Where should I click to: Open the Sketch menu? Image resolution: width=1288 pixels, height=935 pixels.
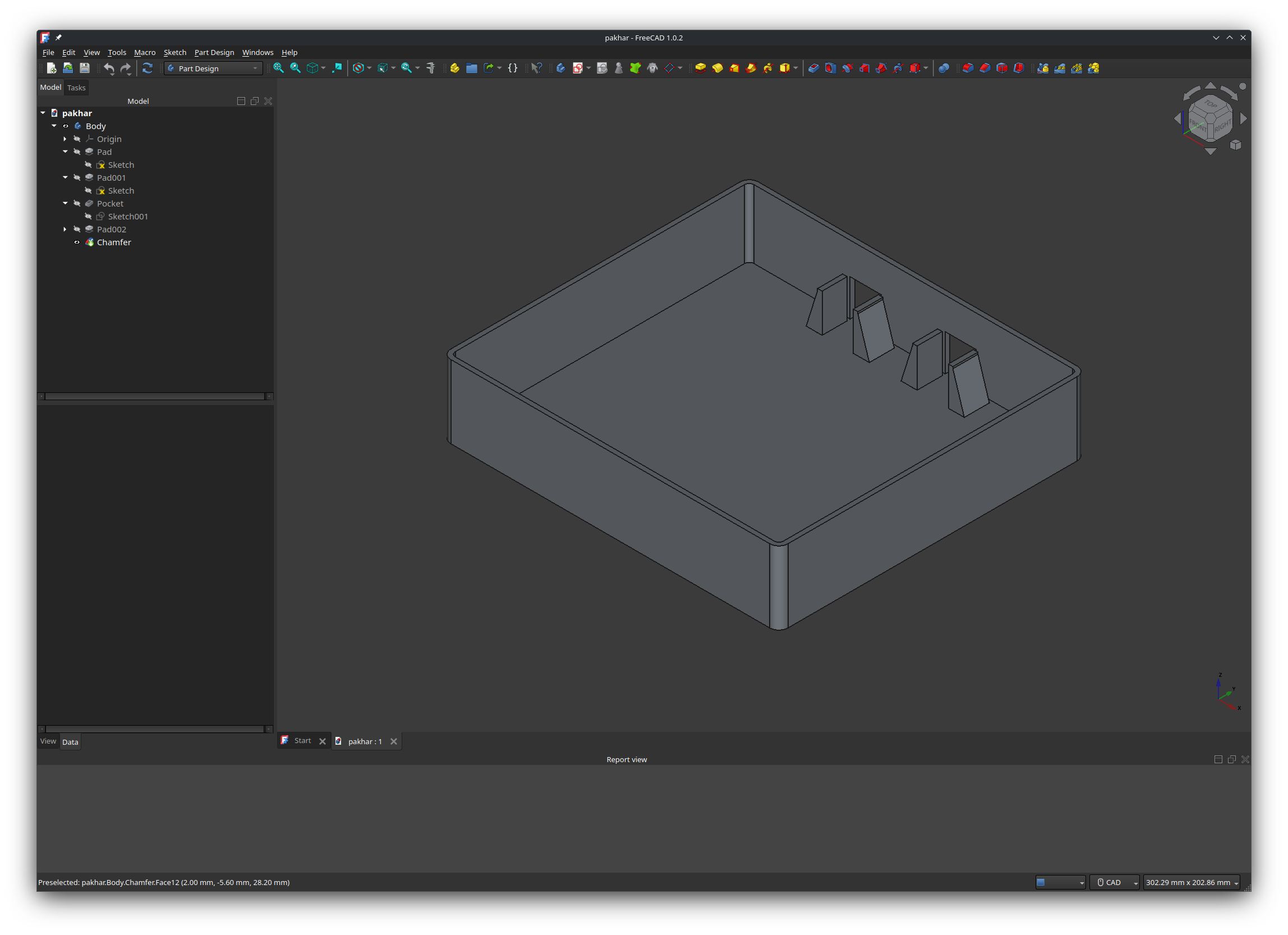[174, 52]
